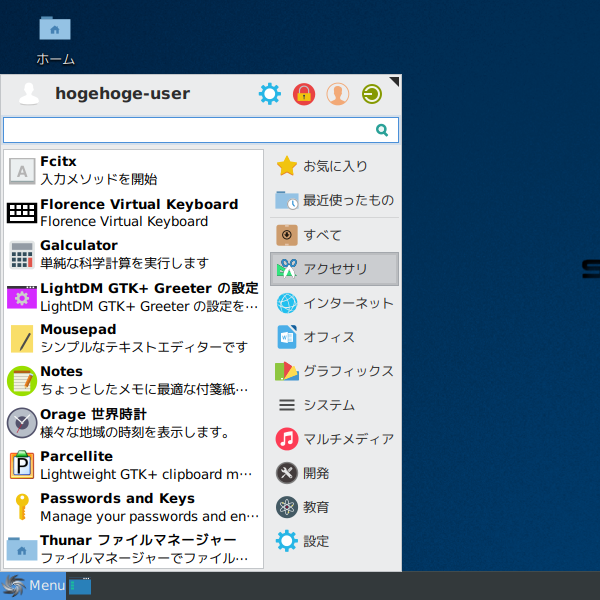Open the 最近使ったもの recent category
This screenshot has height=600, width=600.
pos(334,200)
